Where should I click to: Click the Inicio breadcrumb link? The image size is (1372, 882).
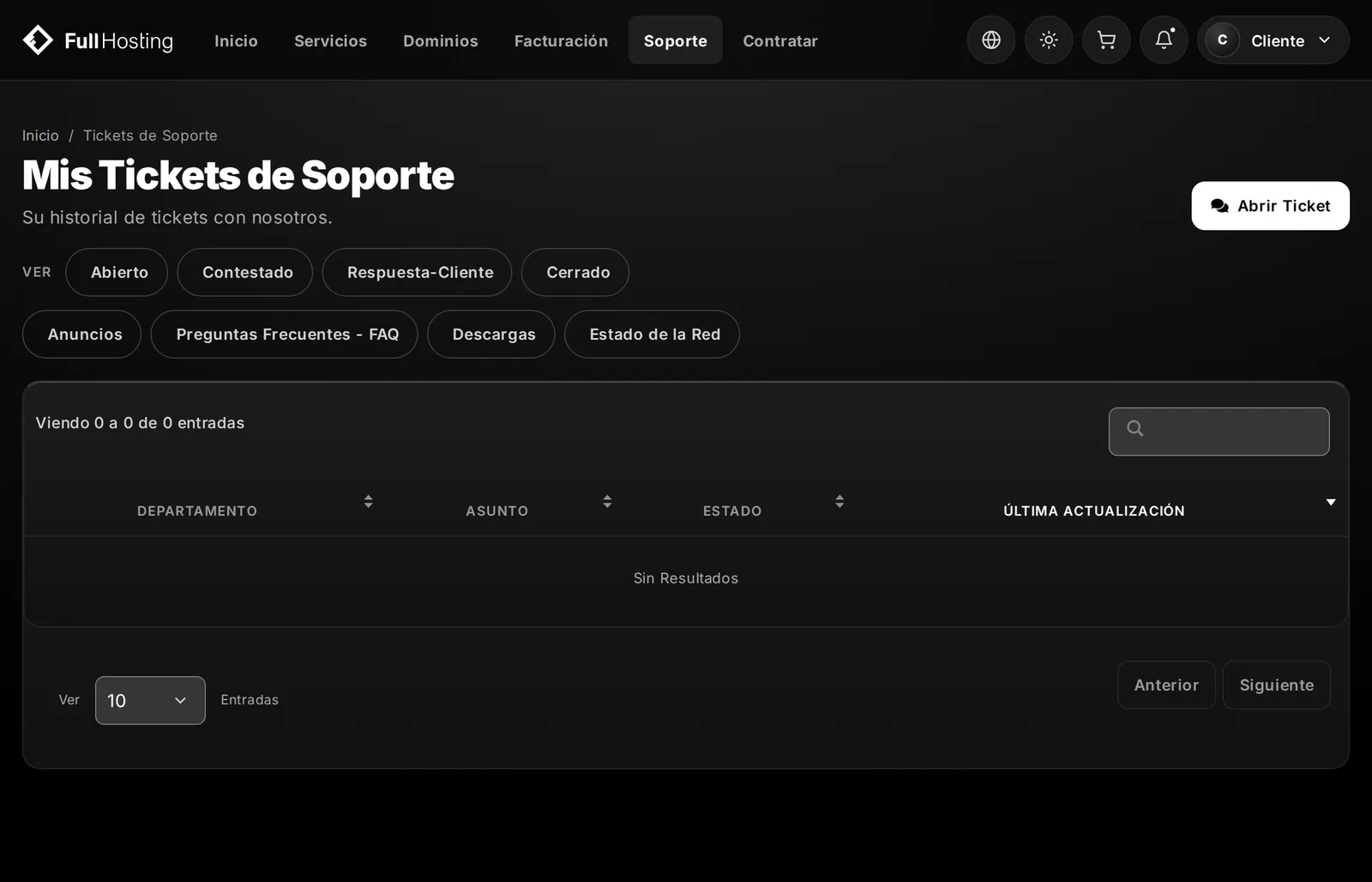(x=40, y=136)
